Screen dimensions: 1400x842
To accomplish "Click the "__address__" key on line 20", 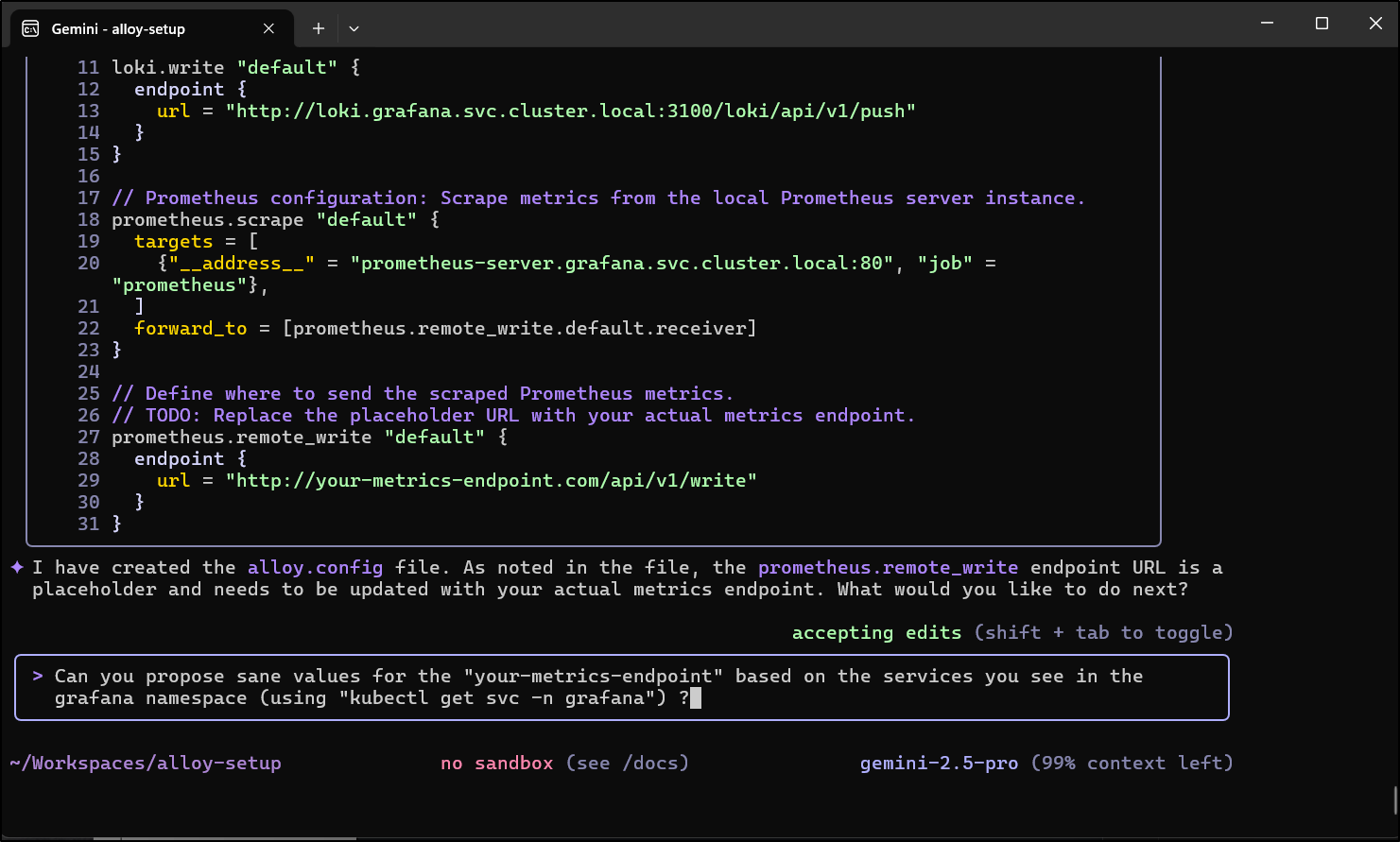I will [x=242, y=263].
